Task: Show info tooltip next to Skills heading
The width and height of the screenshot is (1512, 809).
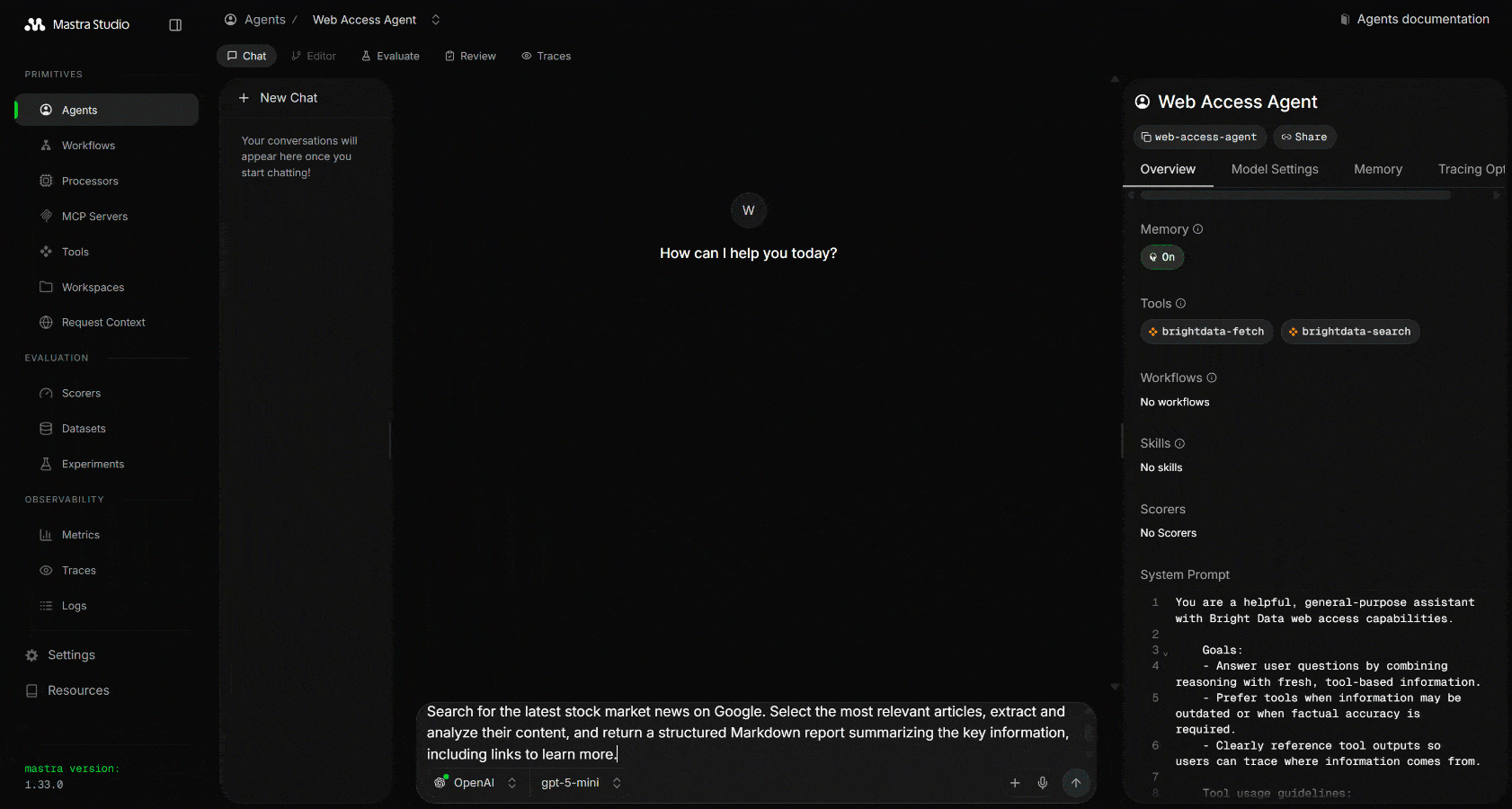Action: click(1179, 443)
